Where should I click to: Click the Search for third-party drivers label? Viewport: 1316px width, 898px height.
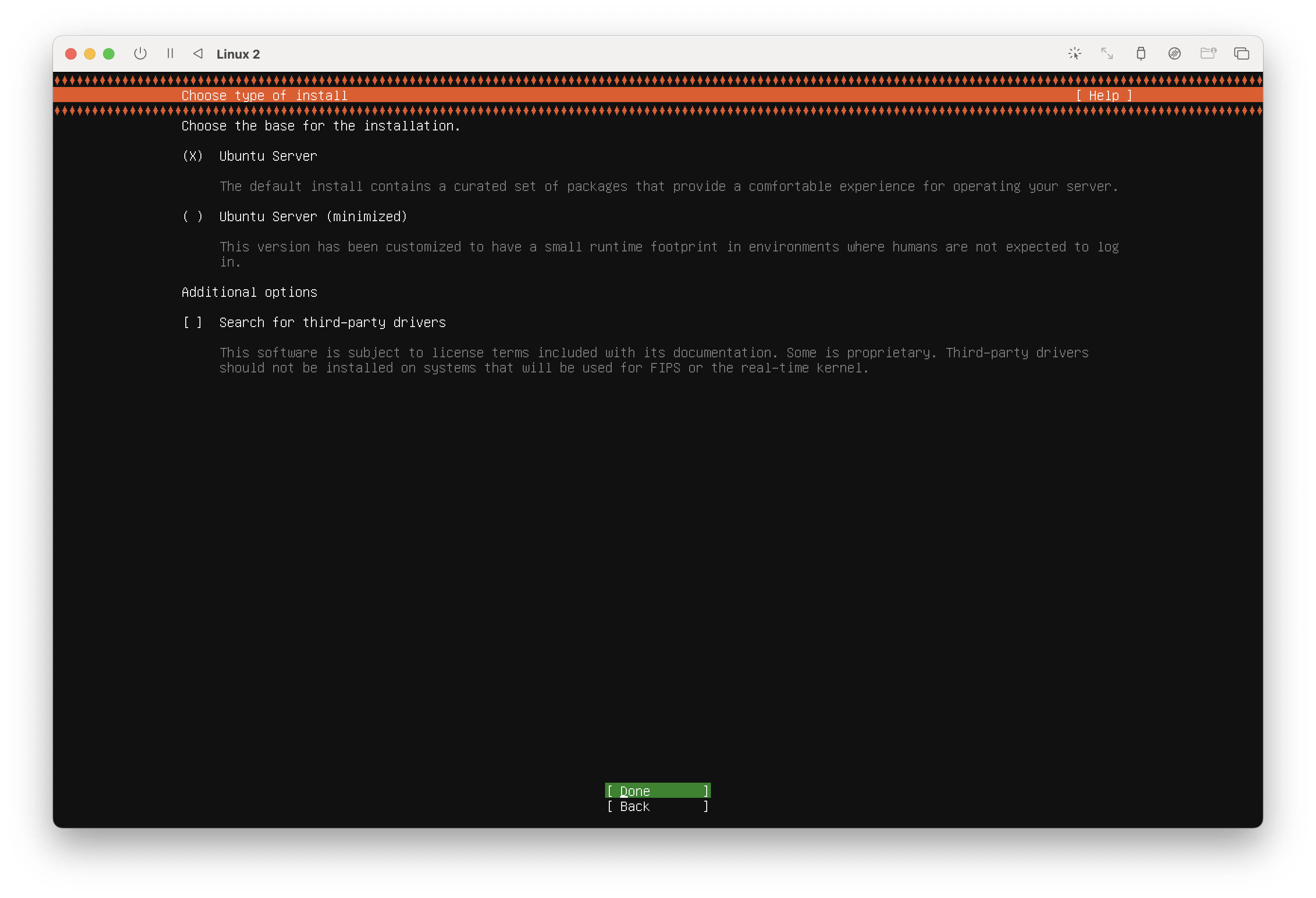332,323
